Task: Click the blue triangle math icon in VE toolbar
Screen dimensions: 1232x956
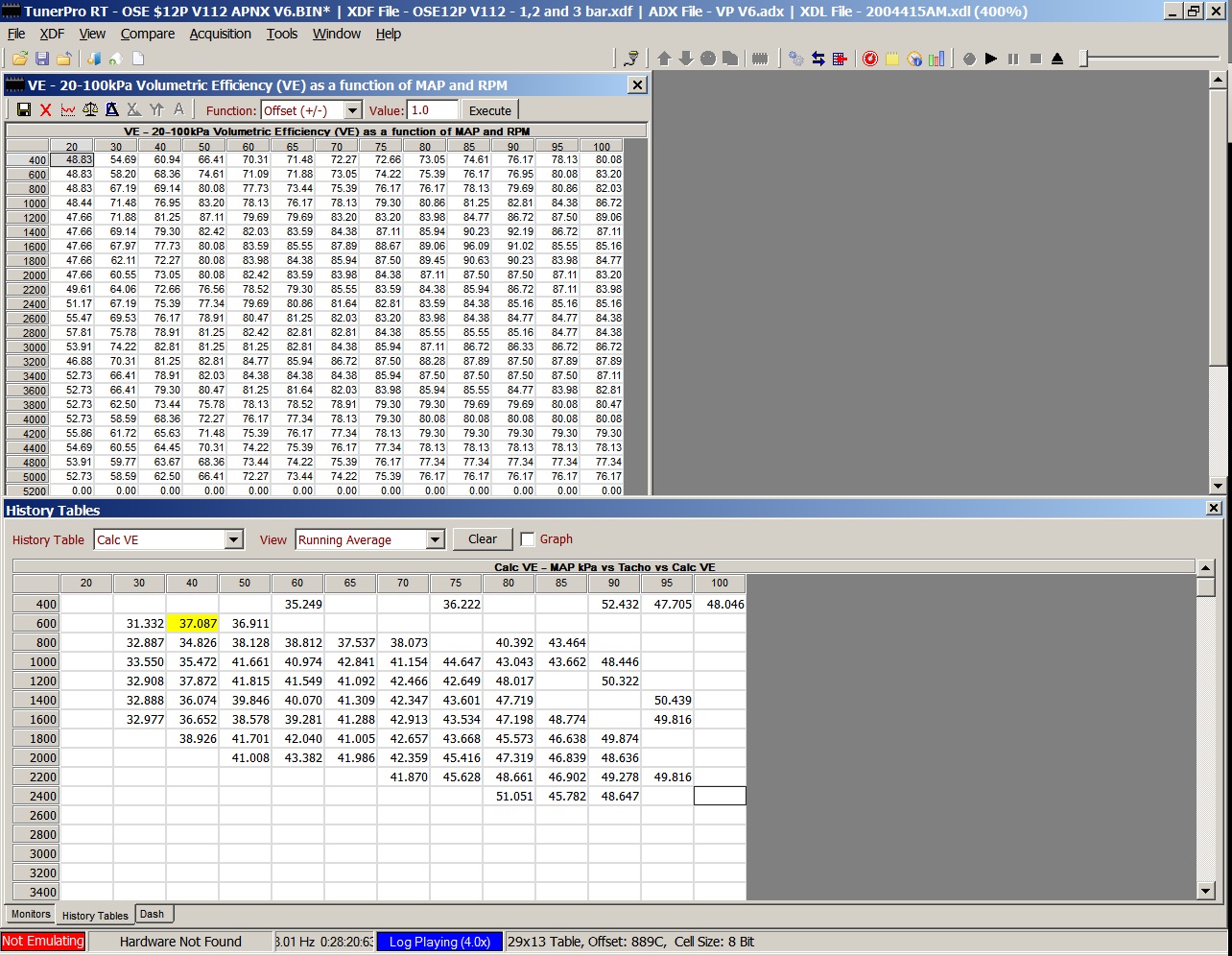Action: 112,110
